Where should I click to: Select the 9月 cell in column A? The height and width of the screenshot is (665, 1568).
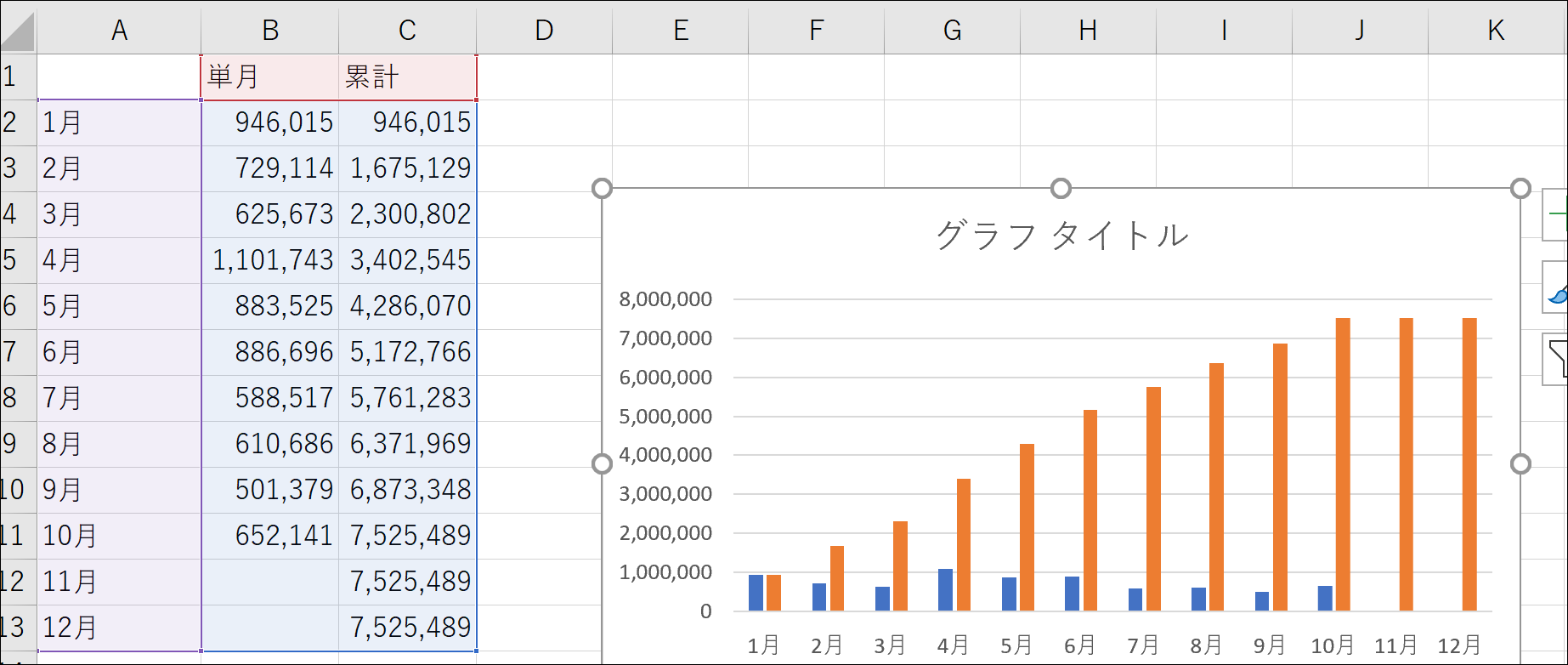pos(119,490)
